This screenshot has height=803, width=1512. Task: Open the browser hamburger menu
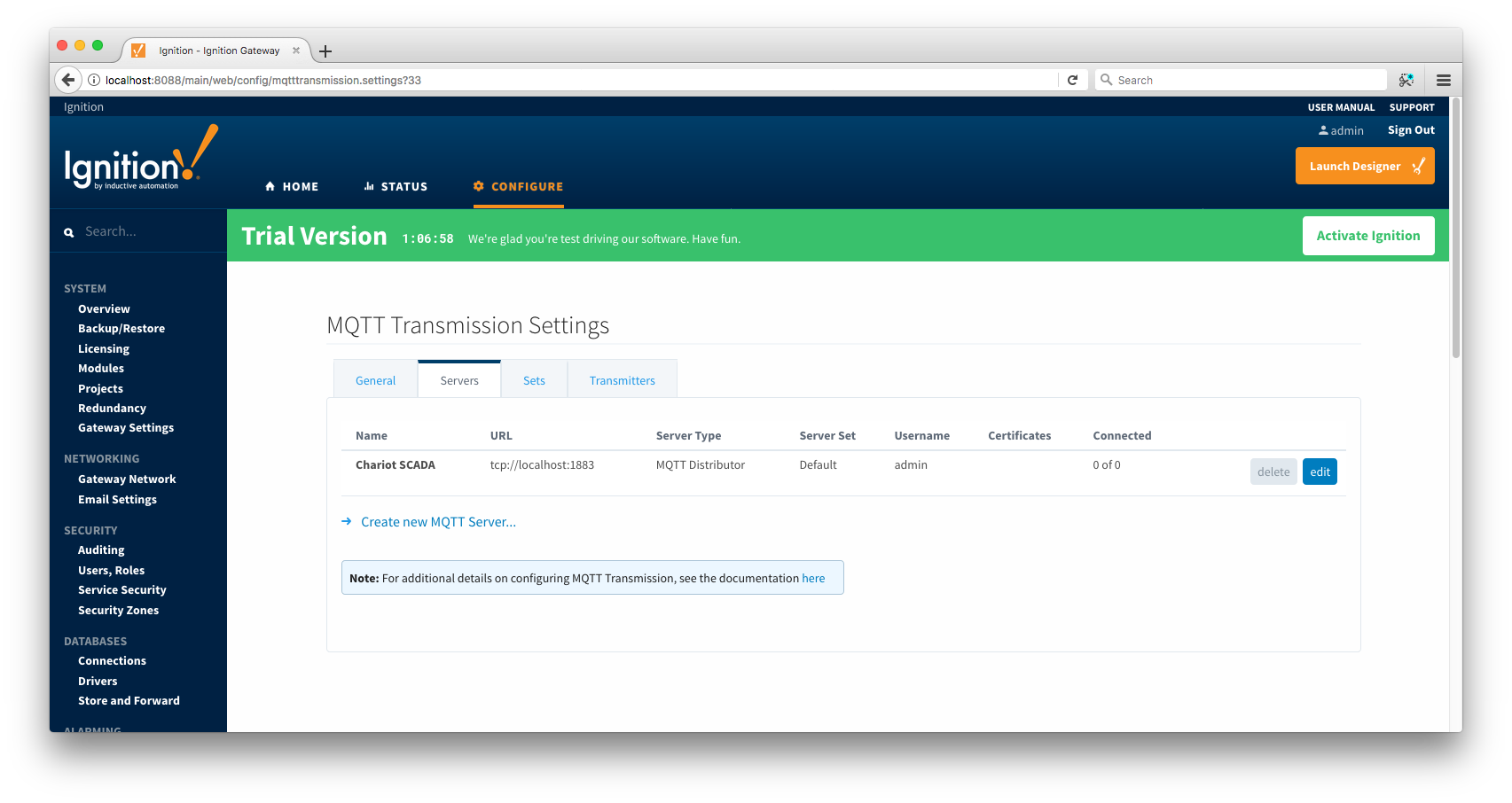(x=1444, y=80)
